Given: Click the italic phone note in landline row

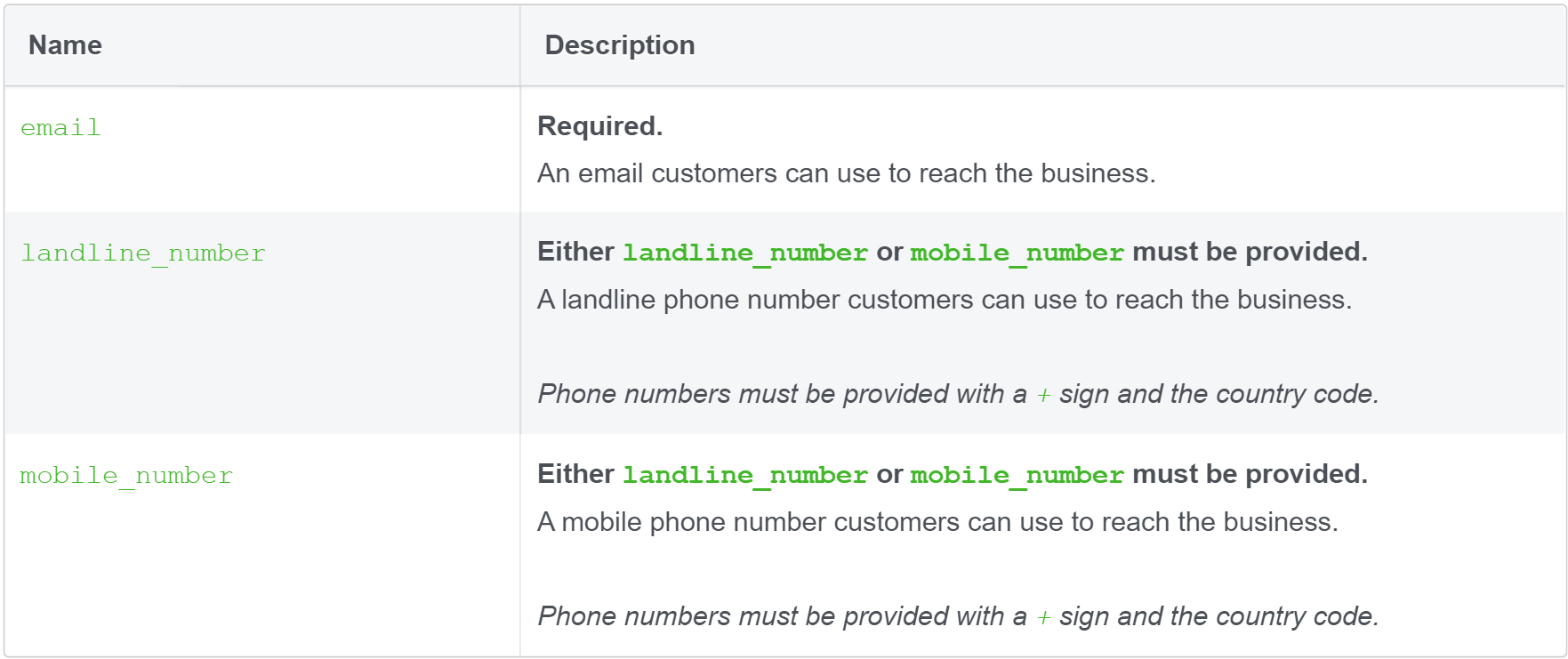Looking at the screenshot, I should pos(958,394).
